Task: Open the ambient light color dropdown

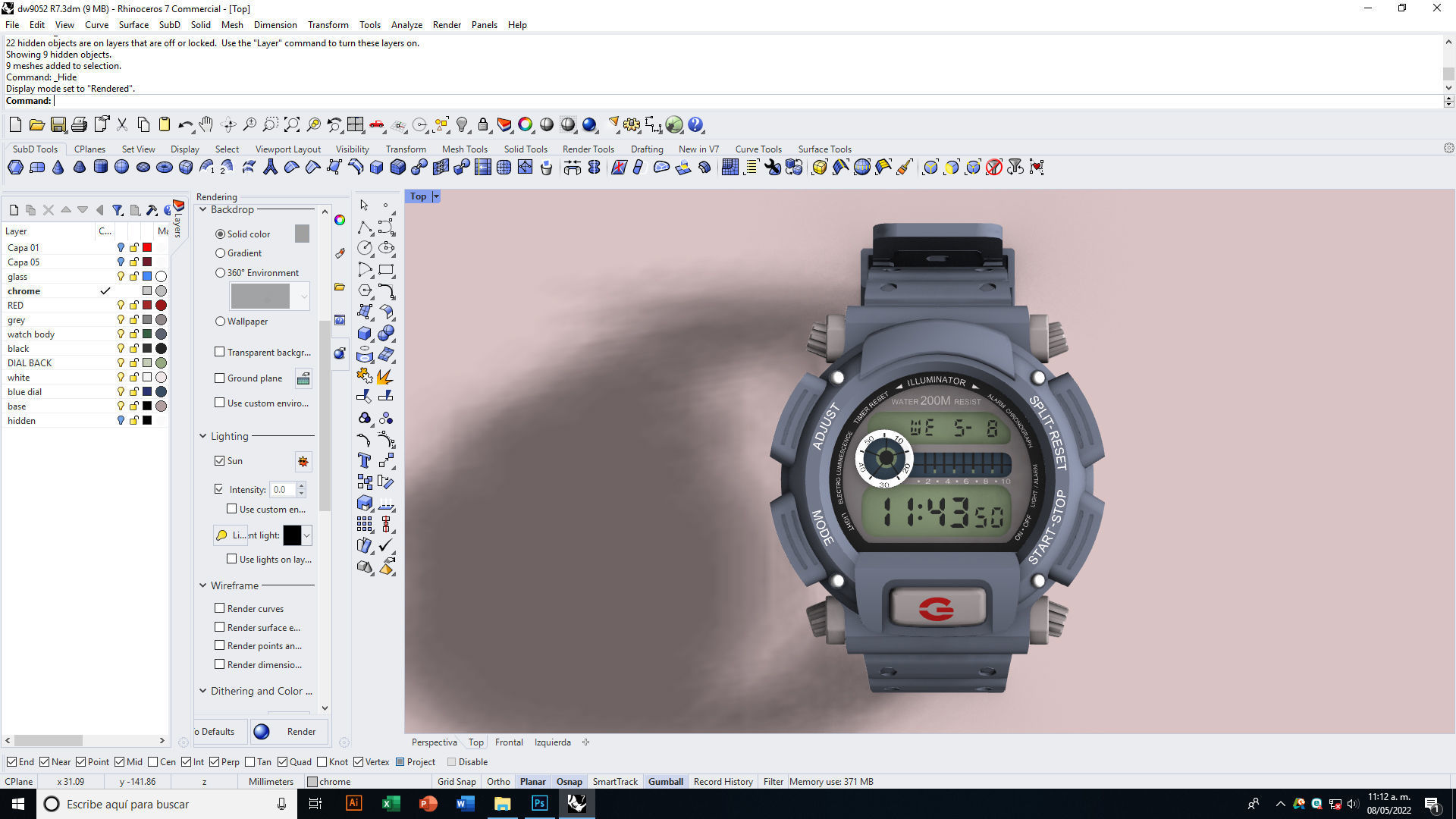Action: [x=306, y=535]
